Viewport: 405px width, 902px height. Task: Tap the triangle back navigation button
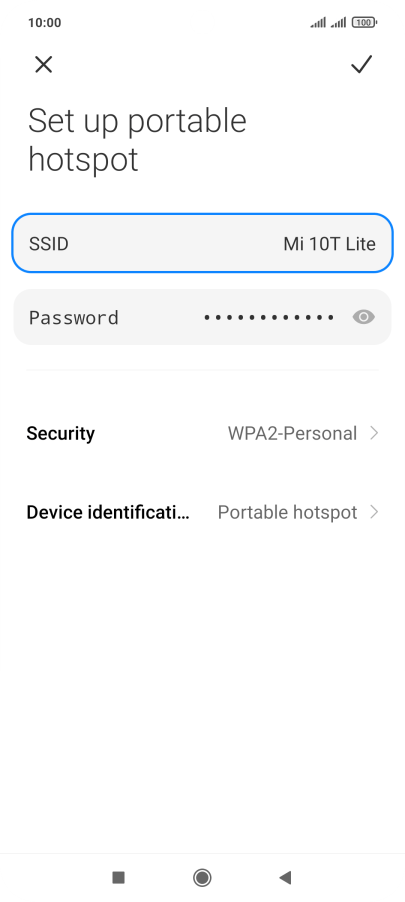coord(285,877)
